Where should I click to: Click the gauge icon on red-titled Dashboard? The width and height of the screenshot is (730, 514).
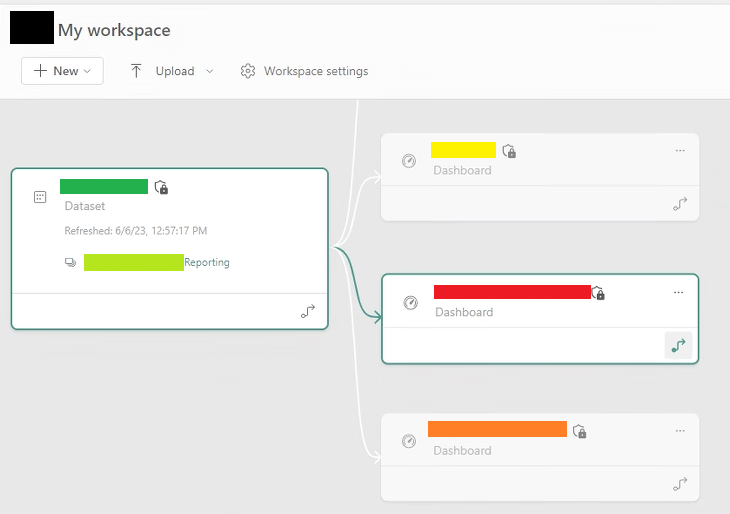[411, 303]
